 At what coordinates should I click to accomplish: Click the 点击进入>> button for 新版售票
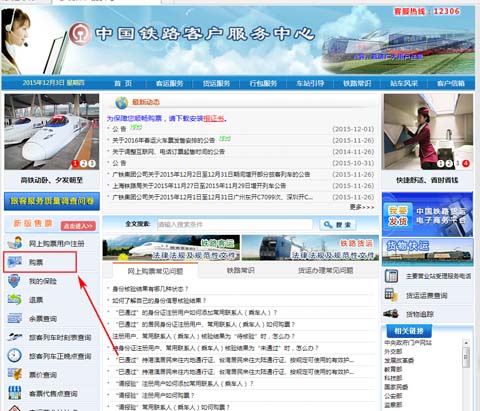pyautogui.click(x=78, y=226)
